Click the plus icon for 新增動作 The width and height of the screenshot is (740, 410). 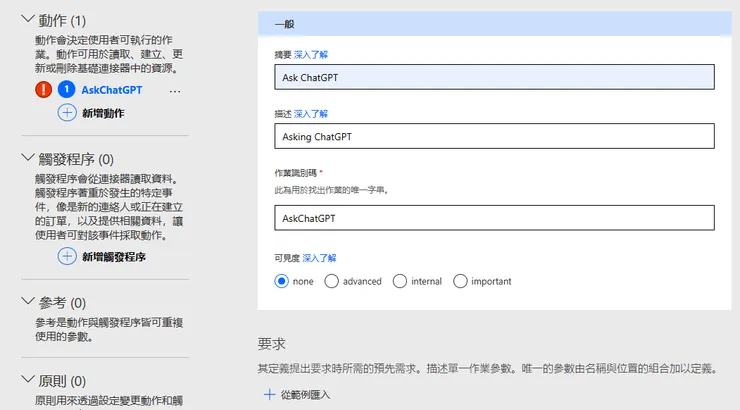[x=67, y=113]
